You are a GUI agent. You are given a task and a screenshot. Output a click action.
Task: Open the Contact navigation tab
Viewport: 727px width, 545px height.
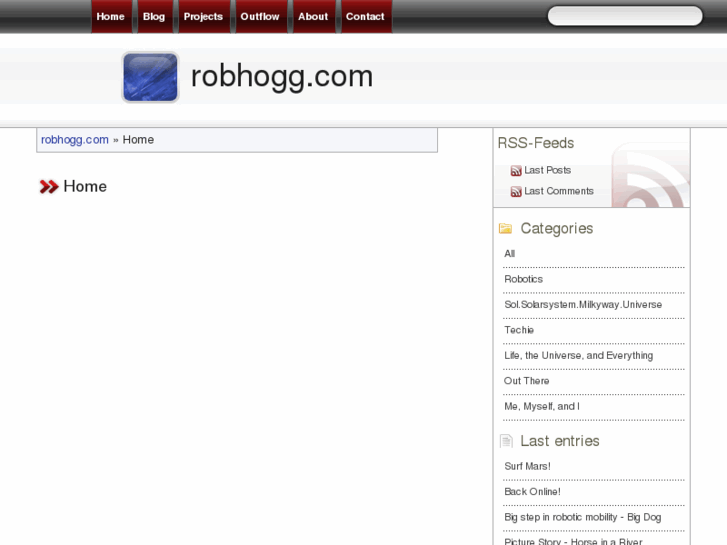(366, 17)
